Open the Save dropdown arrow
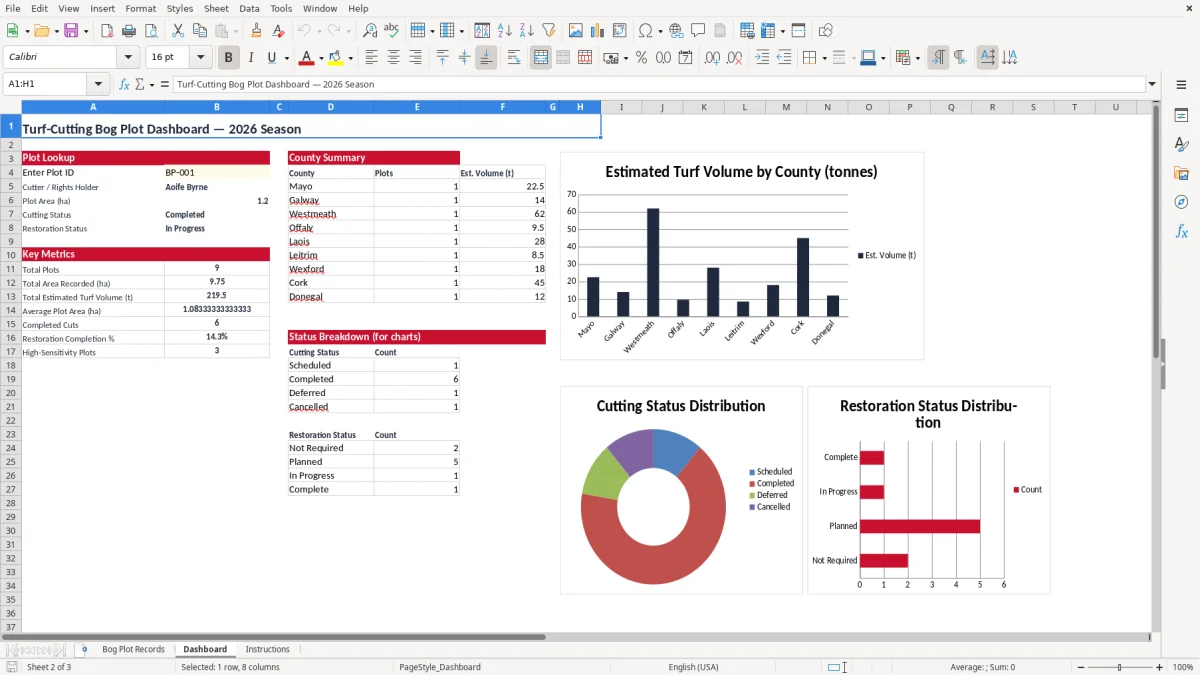Image resolution: width=1200 pixels, height=675 pixels. coord(86,31)
